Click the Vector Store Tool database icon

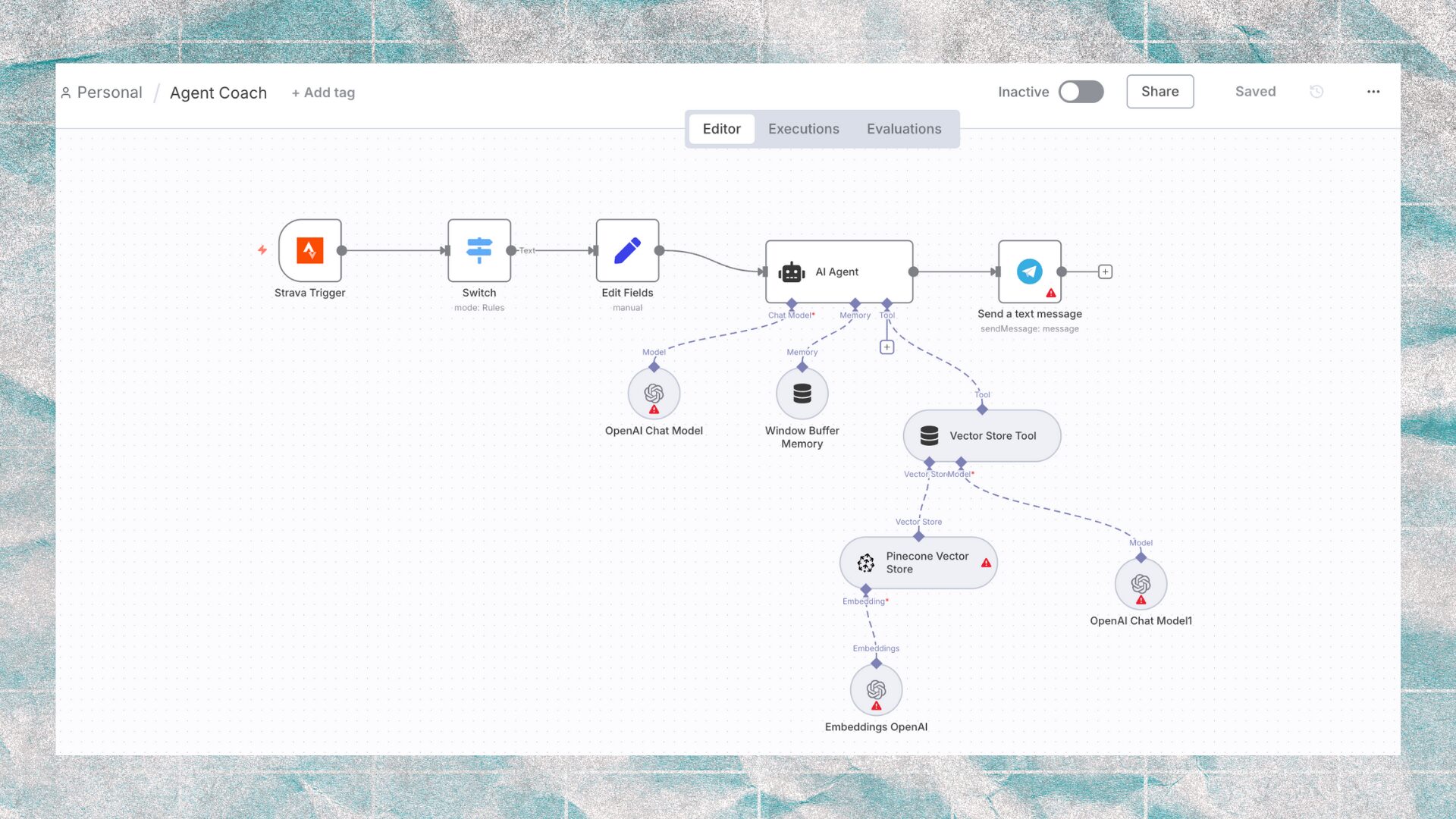pyautogui.click(x=930, y=435)
